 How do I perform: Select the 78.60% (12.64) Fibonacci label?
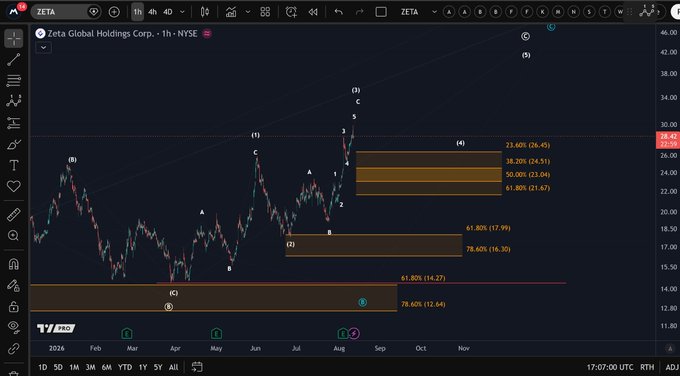click(423, 304)
